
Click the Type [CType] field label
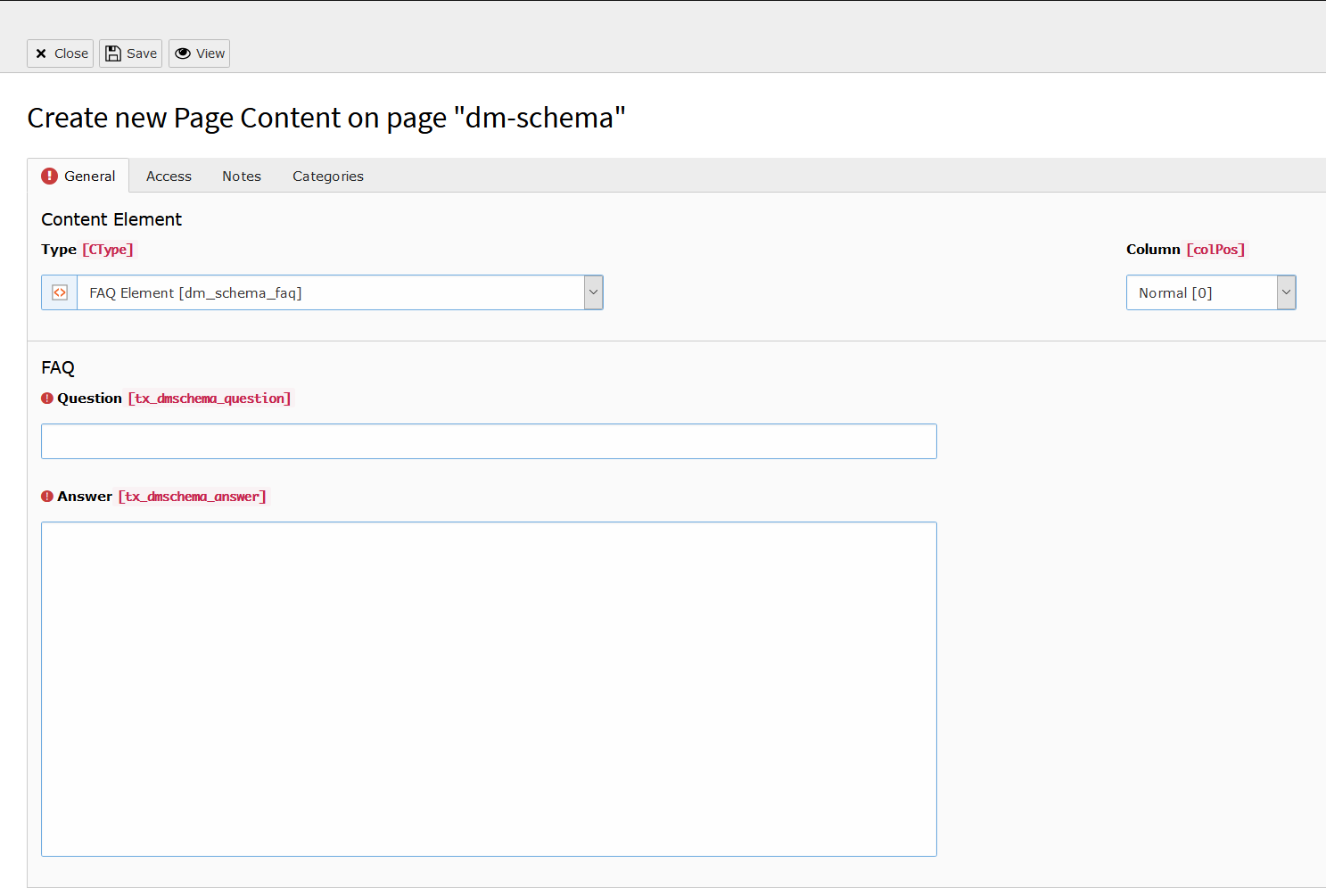pyautogui.click(x=87, y=250)
